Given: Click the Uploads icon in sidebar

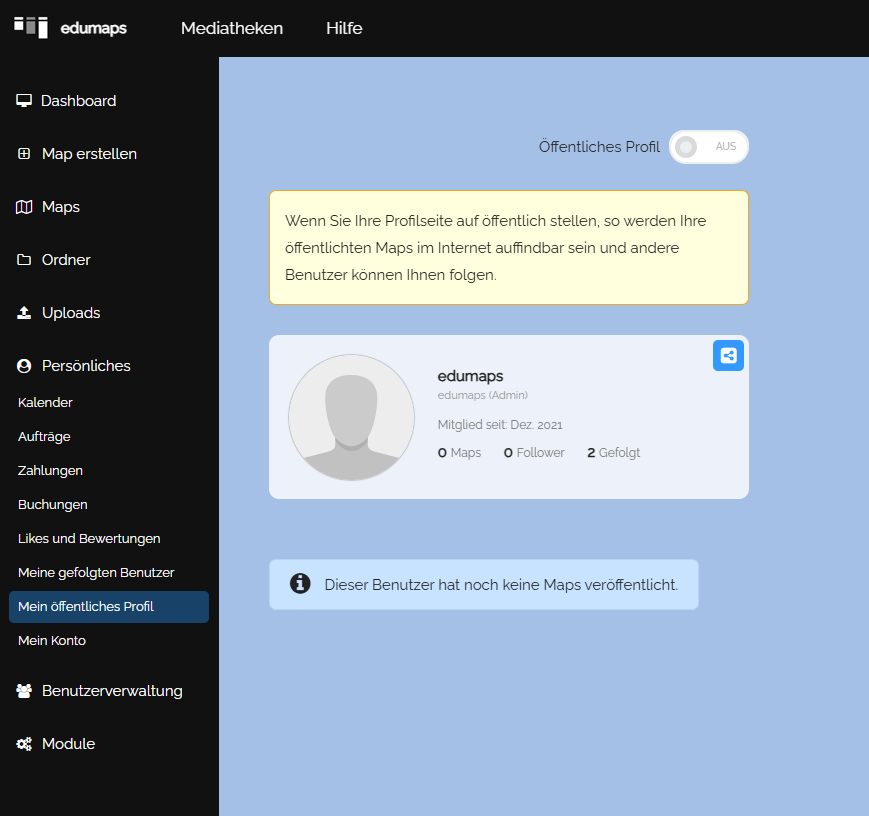Looking at the screenshot, I should coord(25,313).
